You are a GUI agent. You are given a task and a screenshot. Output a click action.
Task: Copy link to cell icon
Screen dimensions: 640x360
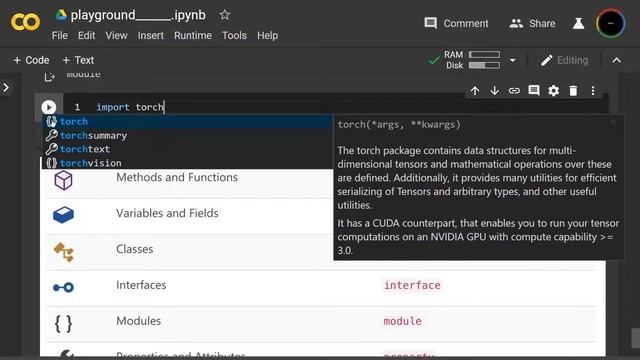[514, 91]
